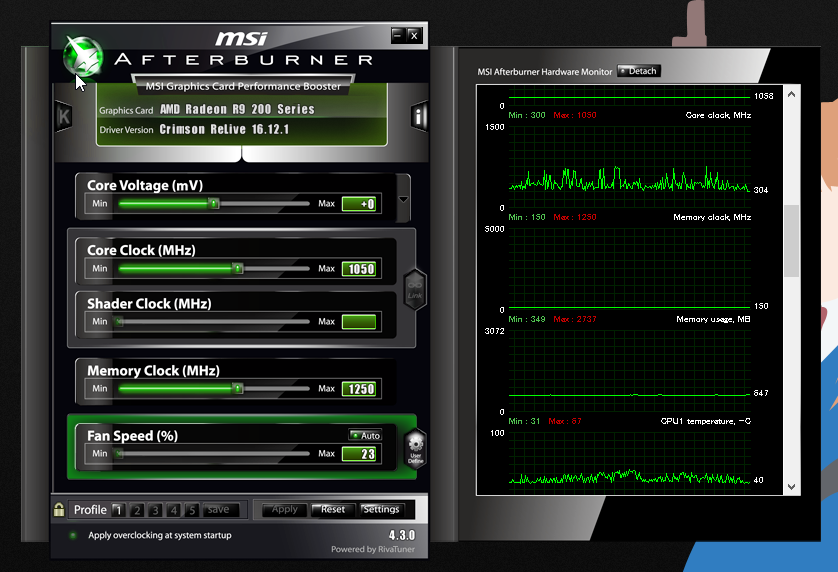The width and height of the screenshot is (838, 572).
Task: Click the profile Save button
Action: (220, 510)
